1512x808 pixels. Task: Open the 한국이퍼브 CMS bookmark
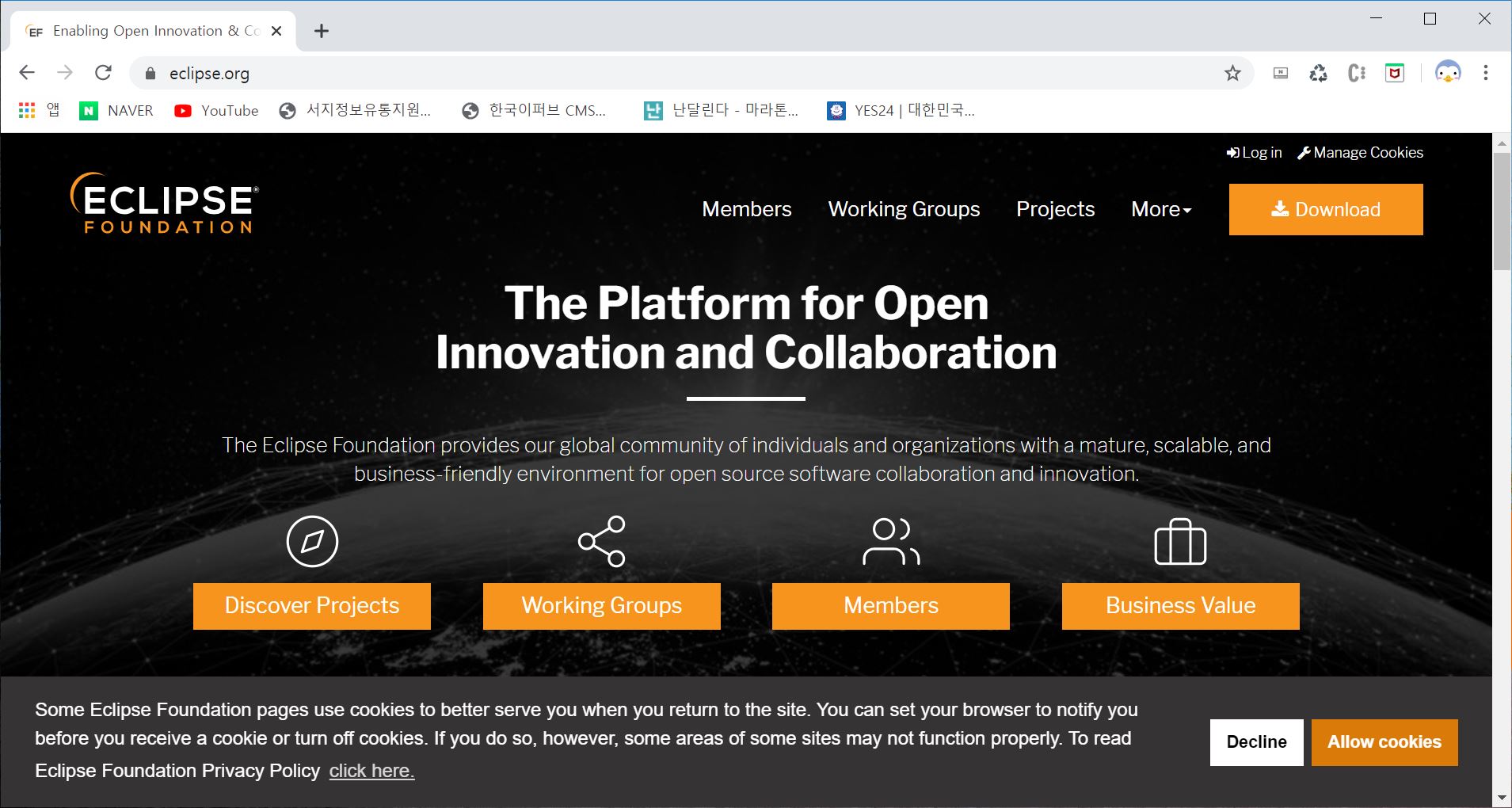534,111
